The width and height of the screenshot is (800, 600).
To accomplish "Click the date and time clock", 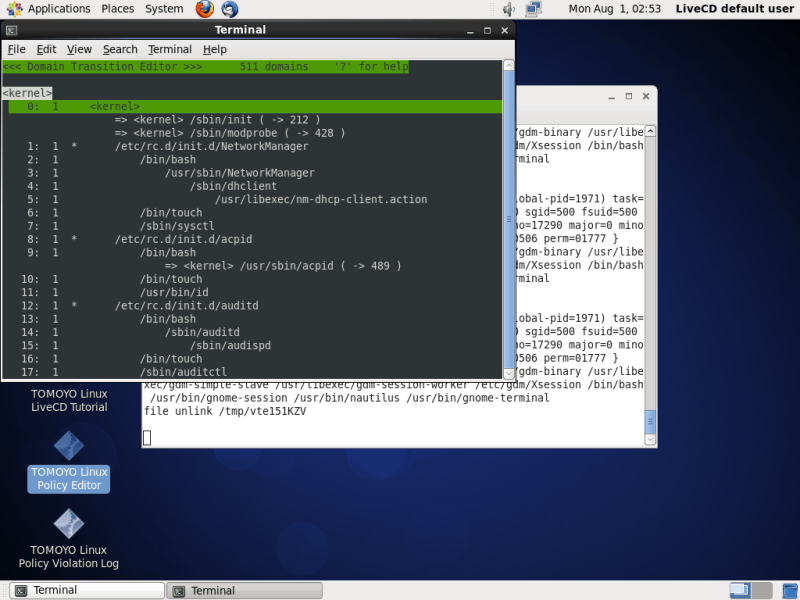I will tap(614, 9).
